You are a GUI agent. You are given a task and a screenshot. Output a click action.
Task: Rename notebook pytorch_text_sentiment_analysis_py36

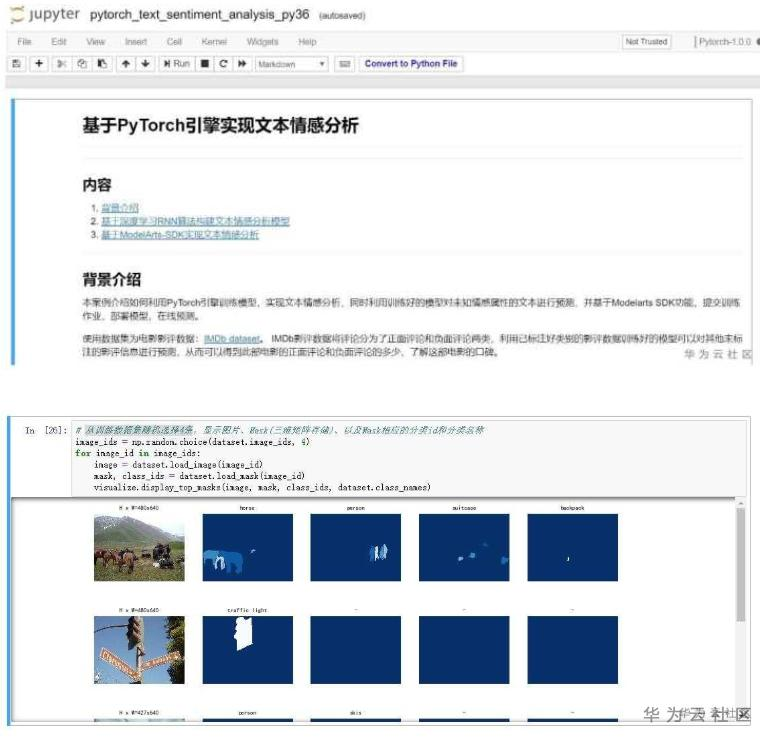coord(199,15)
